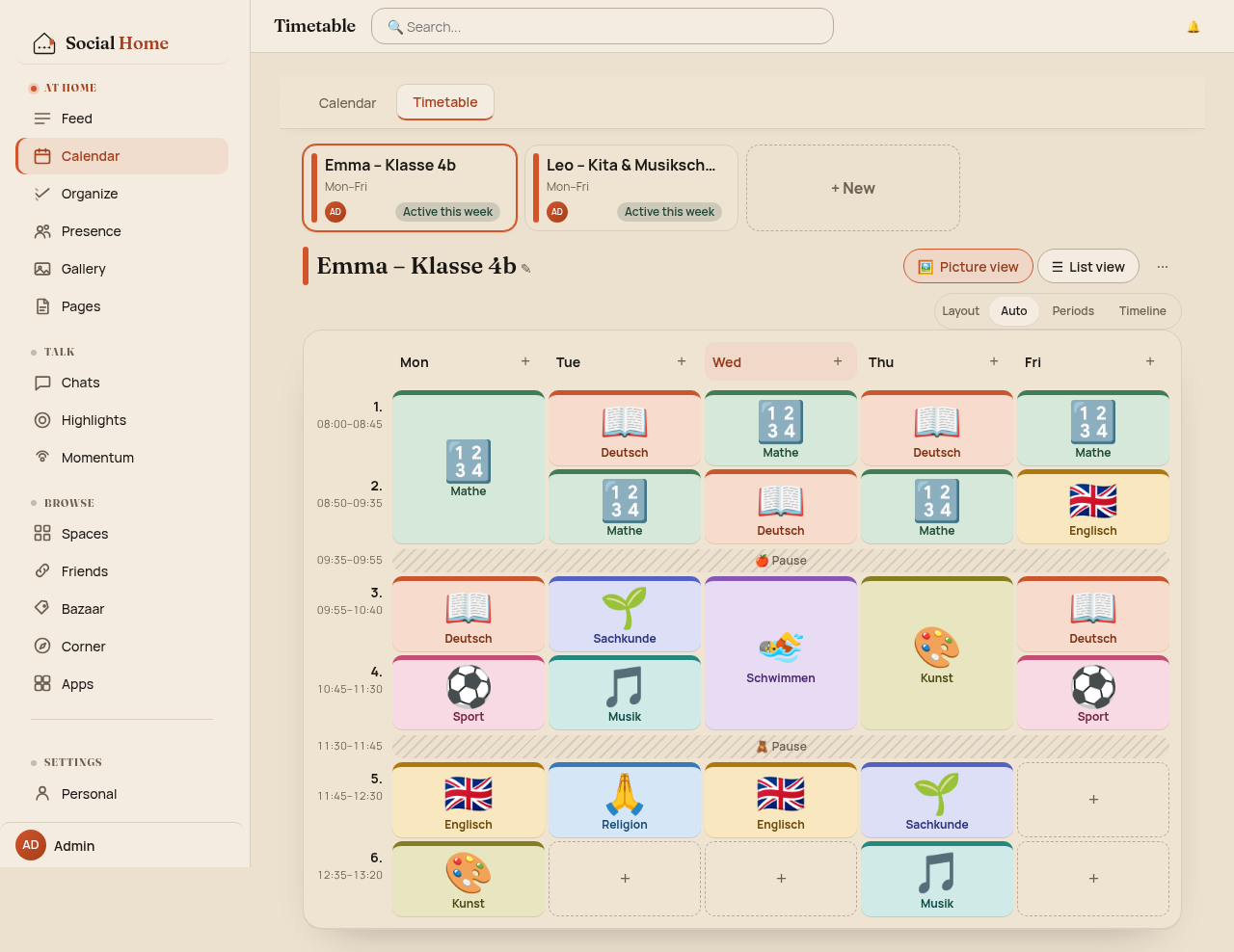Image resolution: width=1234 pixels, height=952 pixels.
Task: Click the Social Home logo
Action: click(x=100, y=43)
